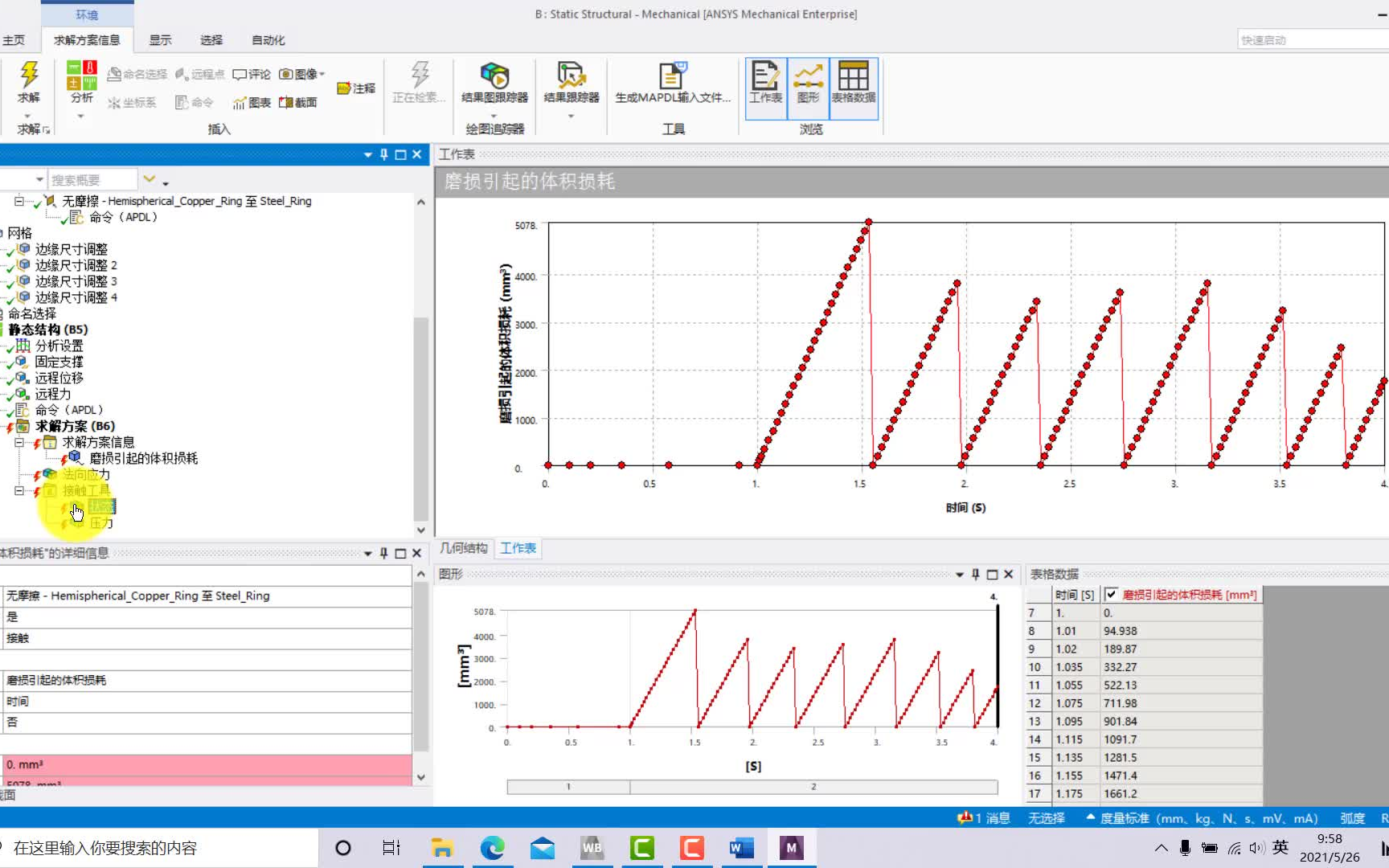Insert a 命令 object from the ribbon

click(194, 102)
